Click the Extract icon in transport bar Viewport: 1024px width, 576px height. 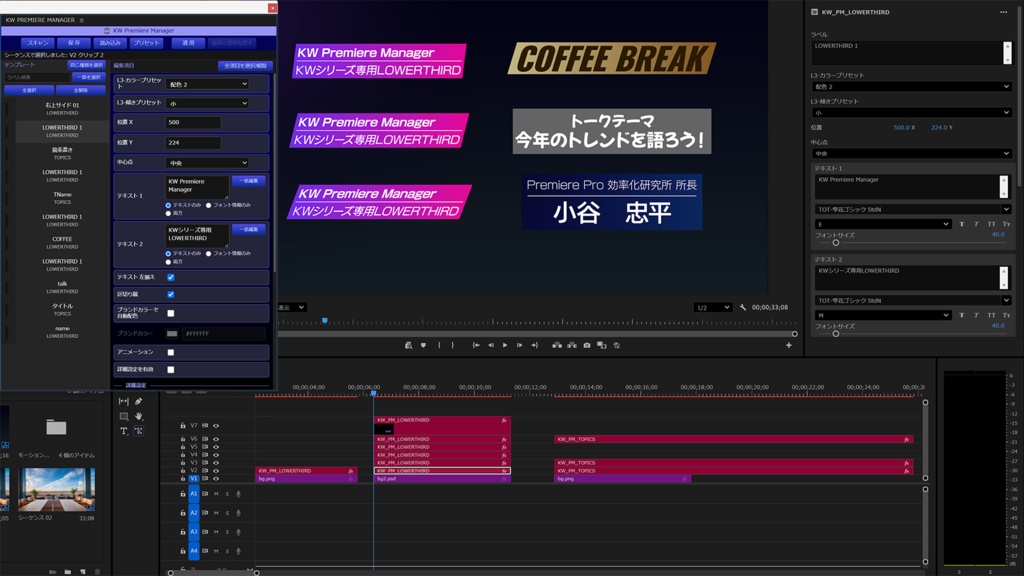(571, 345)
